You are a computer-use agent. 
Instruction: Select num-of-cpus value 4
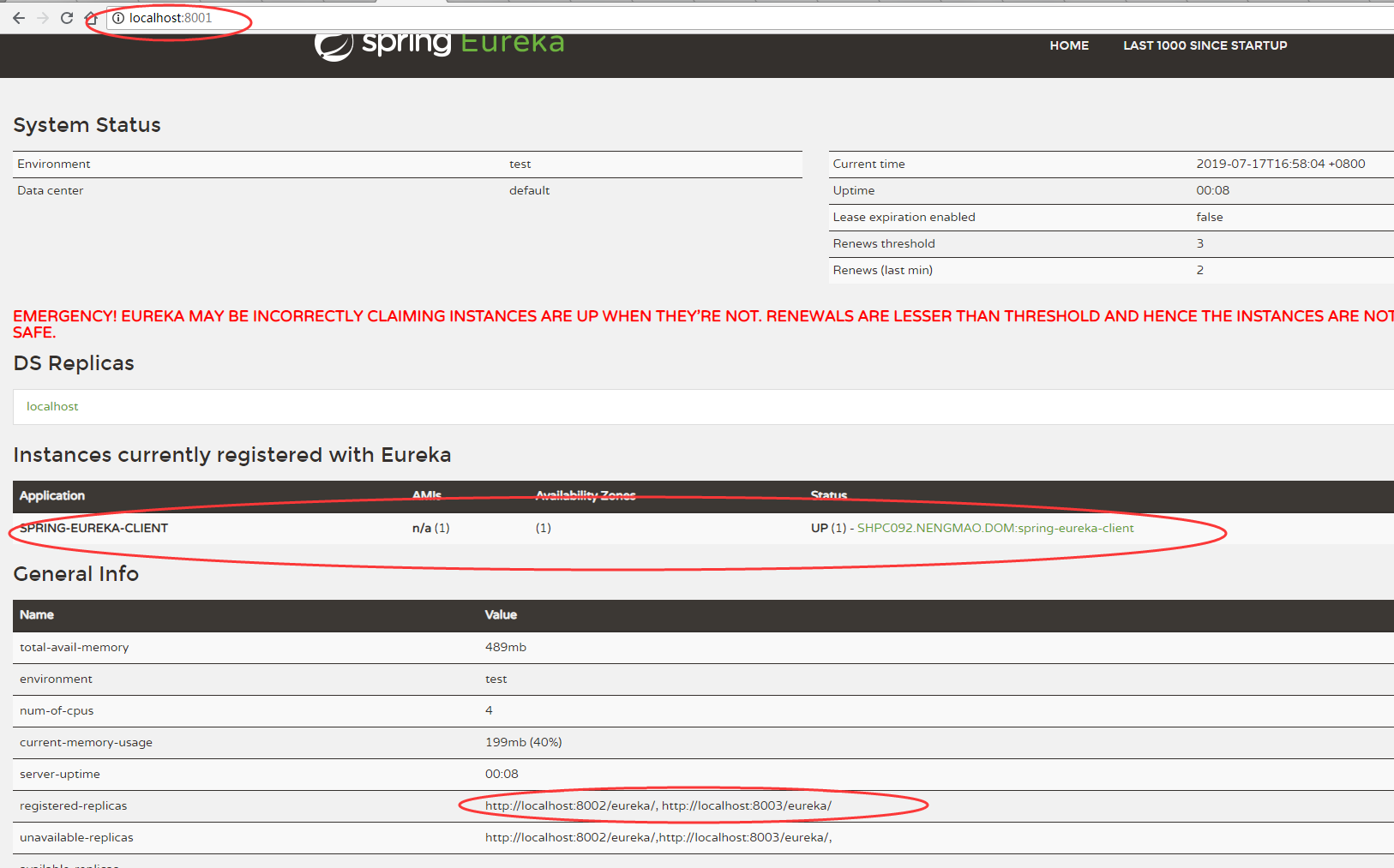click(x=489, y=710)
